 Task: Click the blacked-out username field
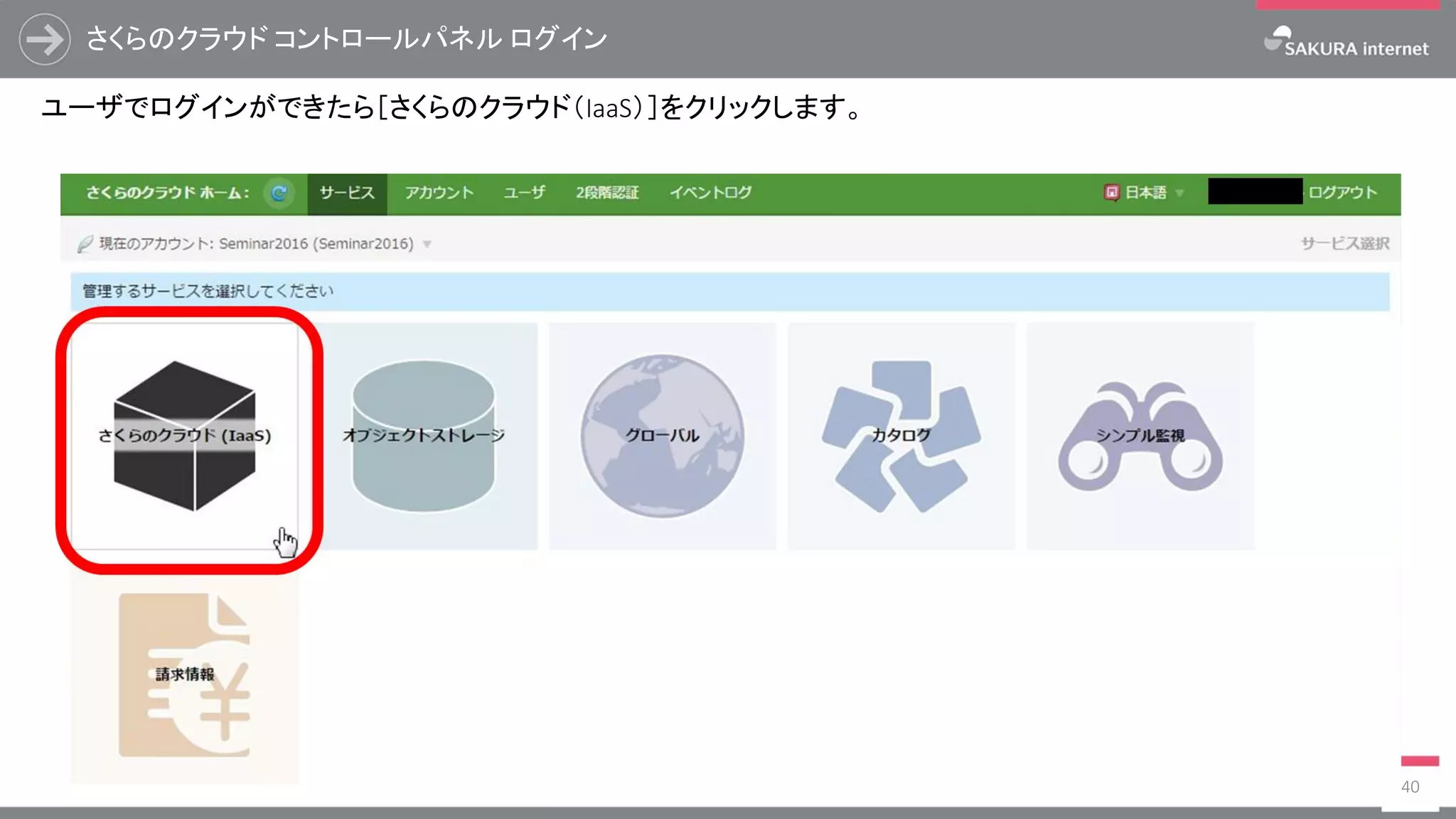point(1256,191)
